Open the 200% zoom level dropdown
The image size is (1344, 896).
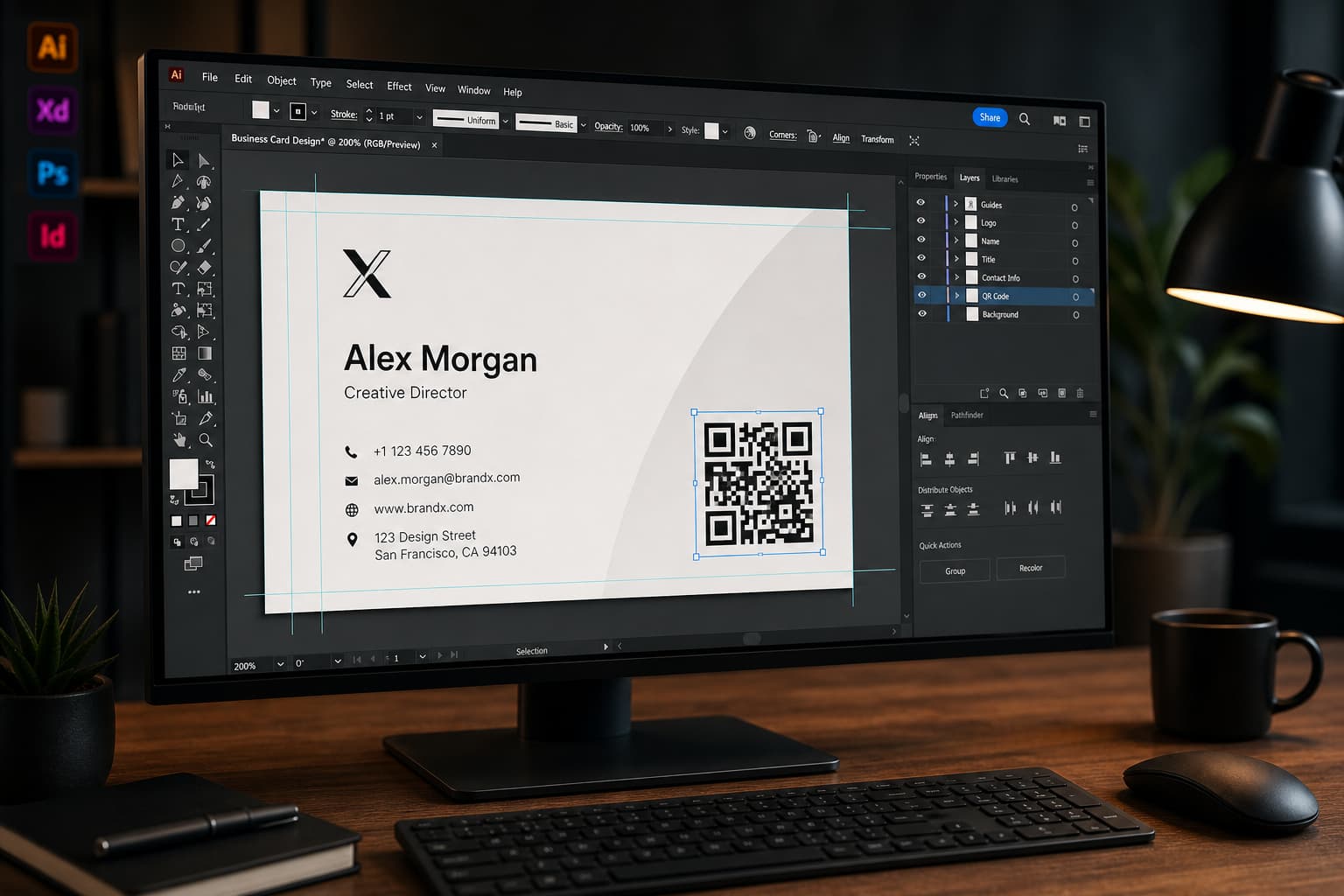(x=280, y=664)
